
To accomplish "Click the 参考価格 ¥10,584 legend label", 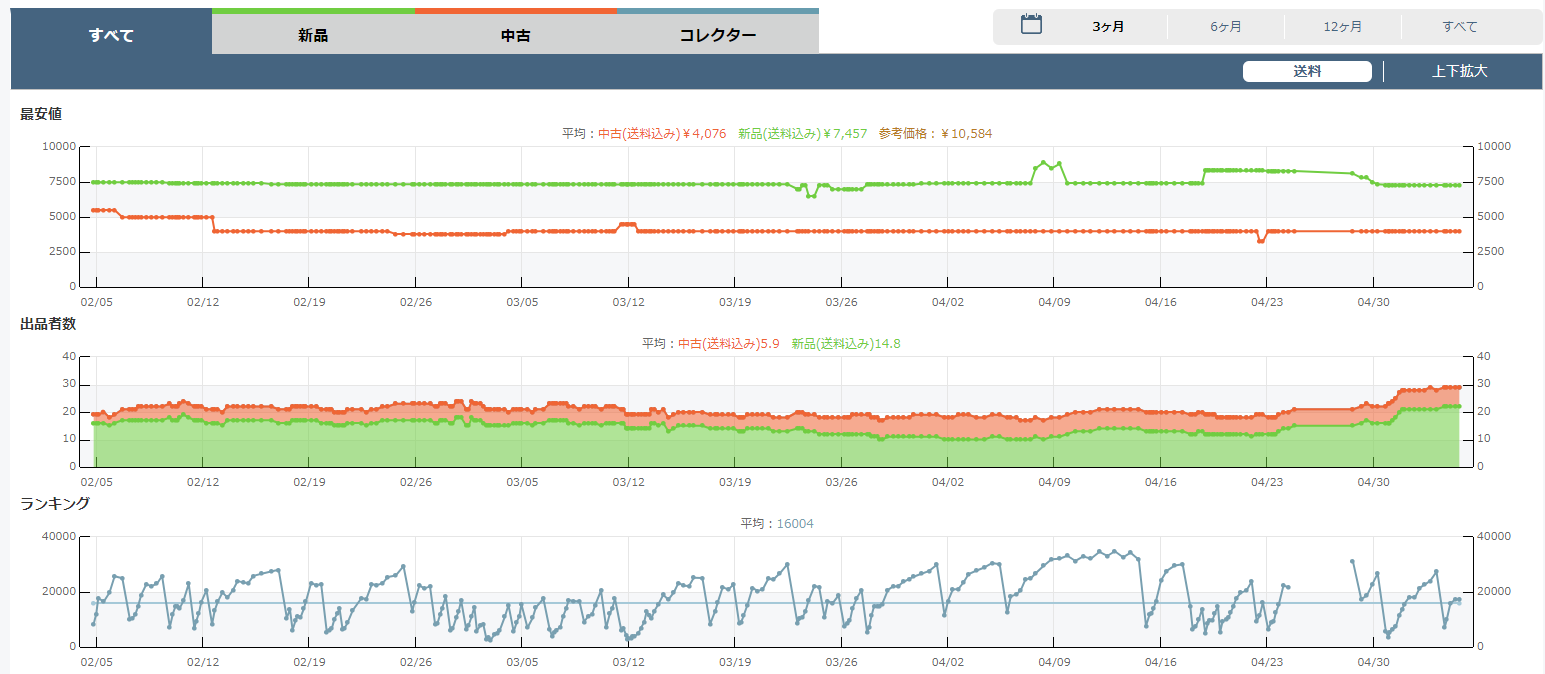I will (935, 133).
